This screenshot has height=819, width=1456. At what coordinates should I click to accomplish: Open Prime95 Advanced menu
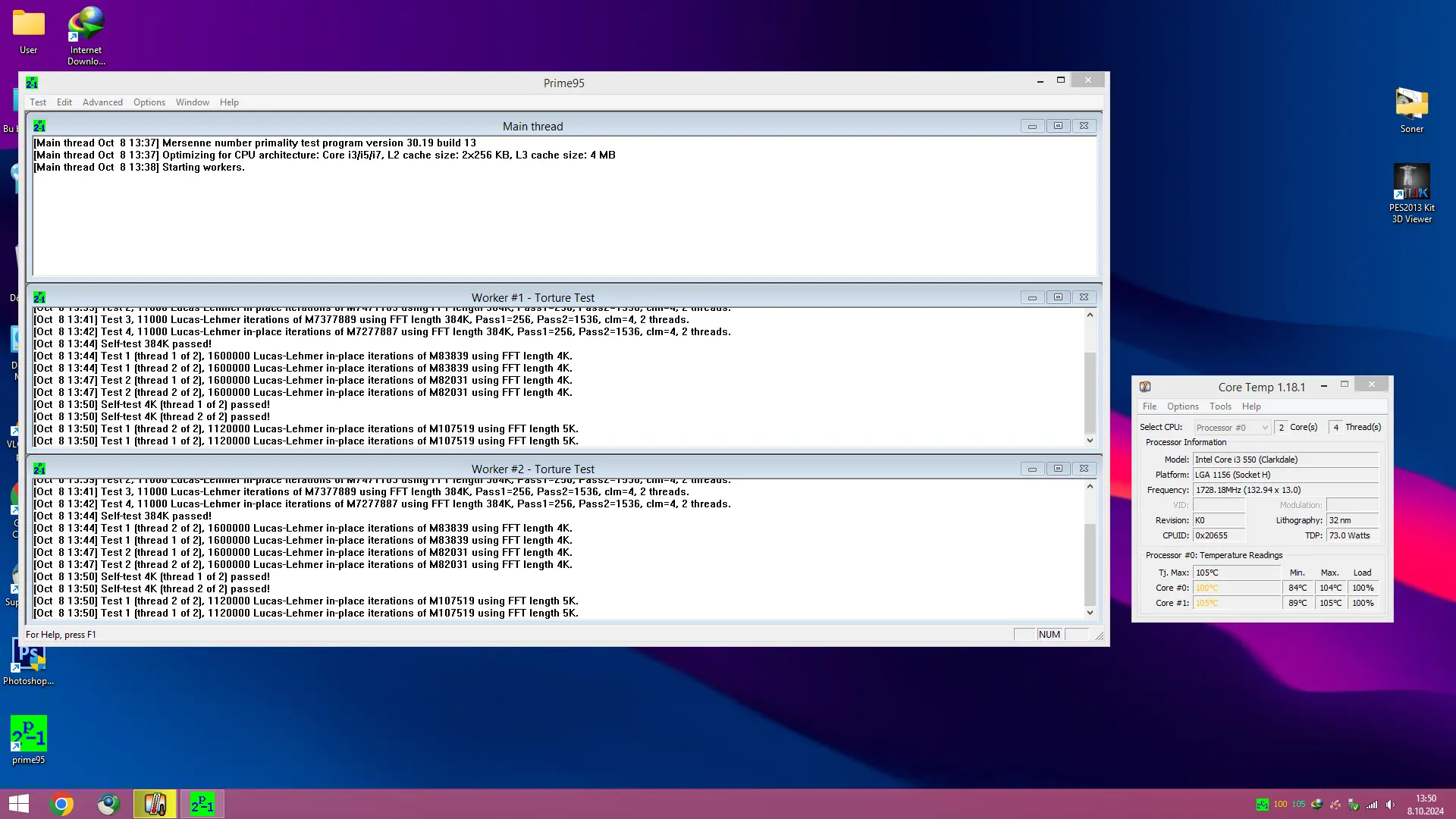tap(102, 102)
